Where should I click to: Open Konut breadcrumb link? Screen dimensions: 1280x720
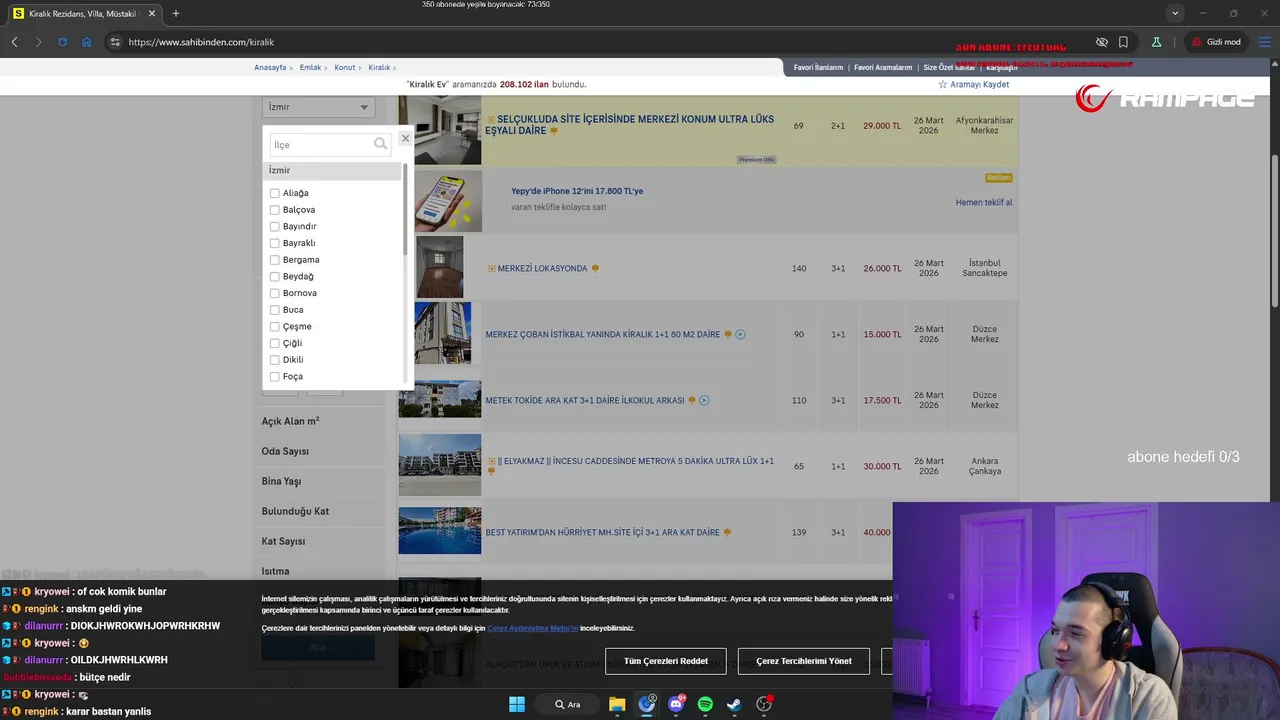pos(345,67)
